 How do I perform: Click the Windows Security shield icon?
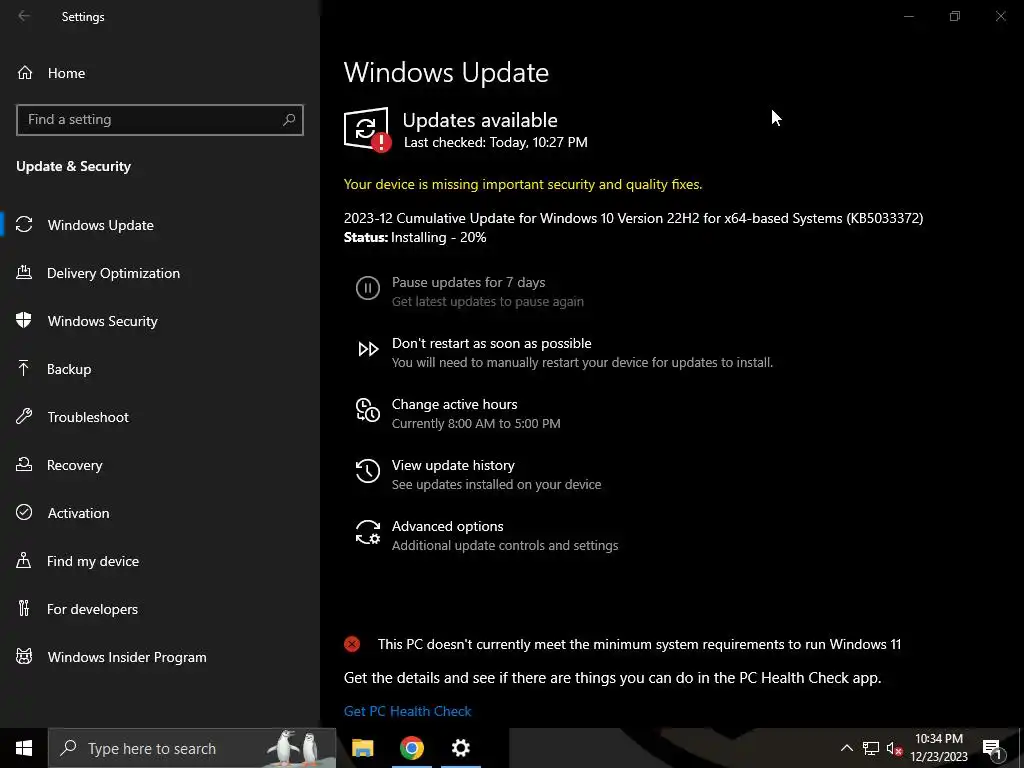(24, 321)
